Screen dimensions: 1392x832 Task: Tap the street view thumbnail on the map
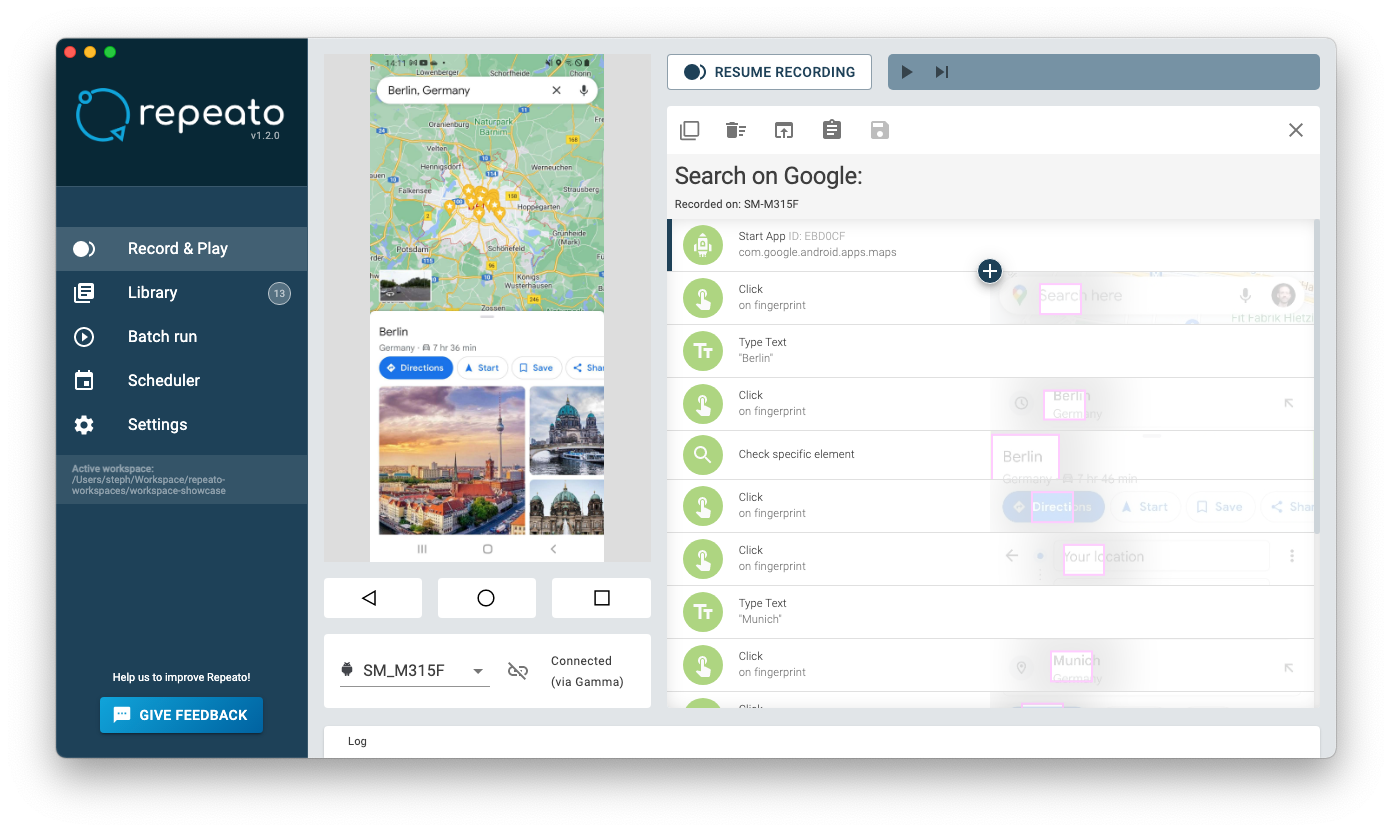(x=405, y=285)
